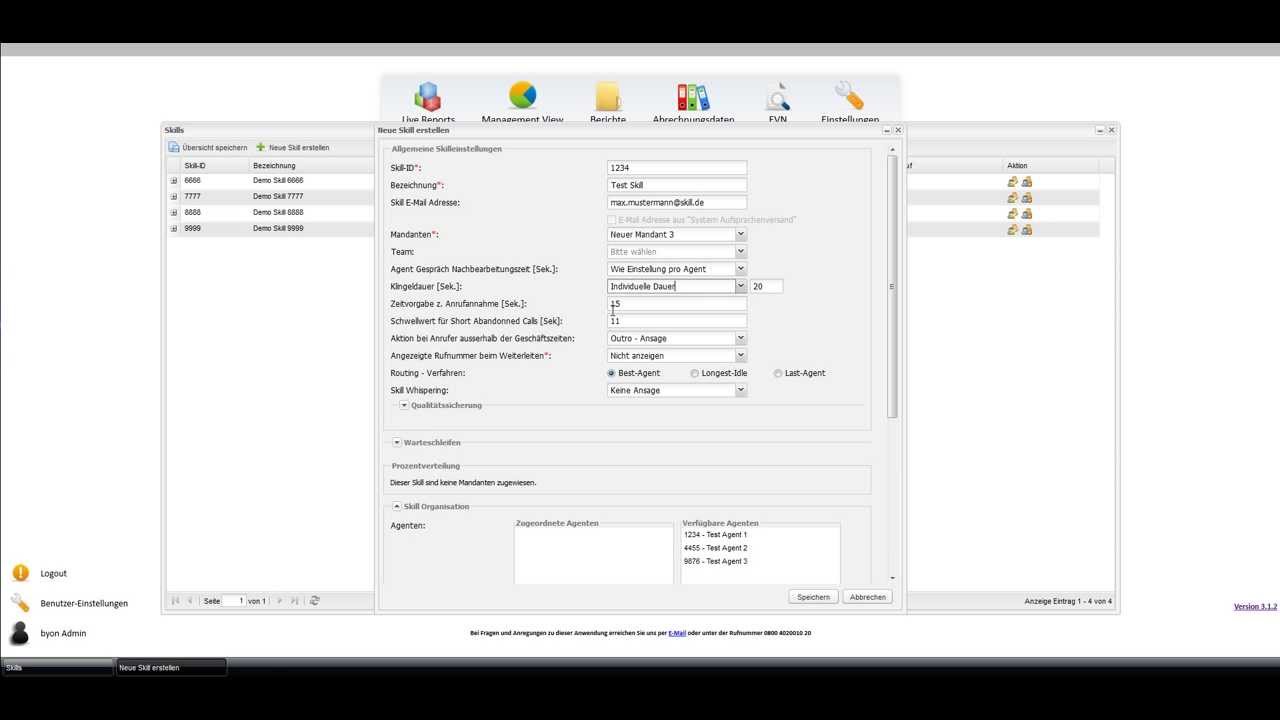Select agent 9876 - Test Agent 3
This screenshot has height=720, width=1280.
click(715, 561)
